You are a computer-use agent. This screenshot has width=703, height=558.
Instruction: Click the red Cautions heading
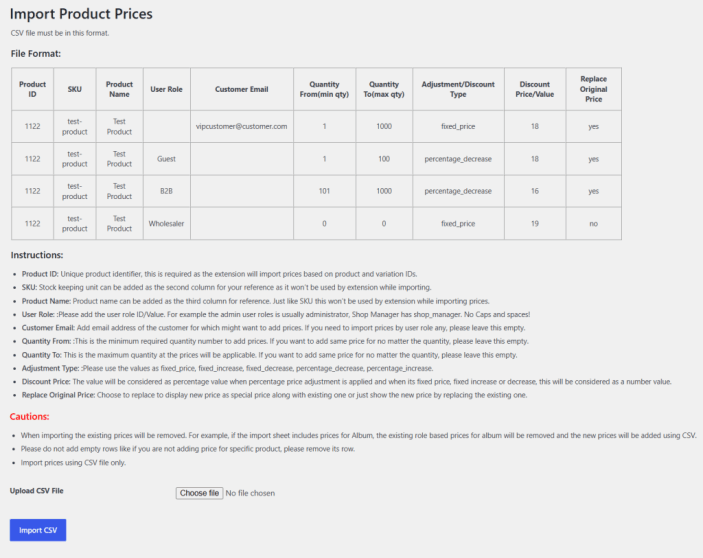[x=30, y=416]
